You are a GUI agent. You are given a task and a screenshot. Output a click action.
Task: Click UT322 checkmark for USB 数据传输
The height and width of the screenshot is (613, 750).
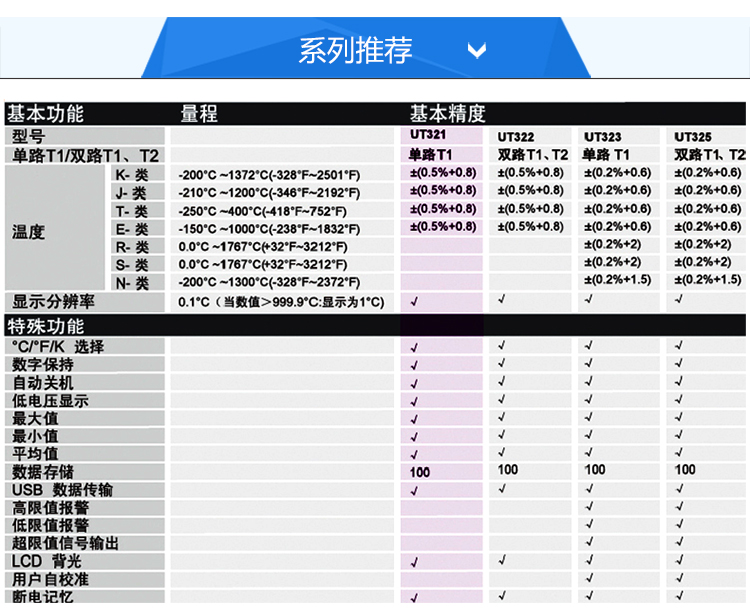[x=502, y=488]
